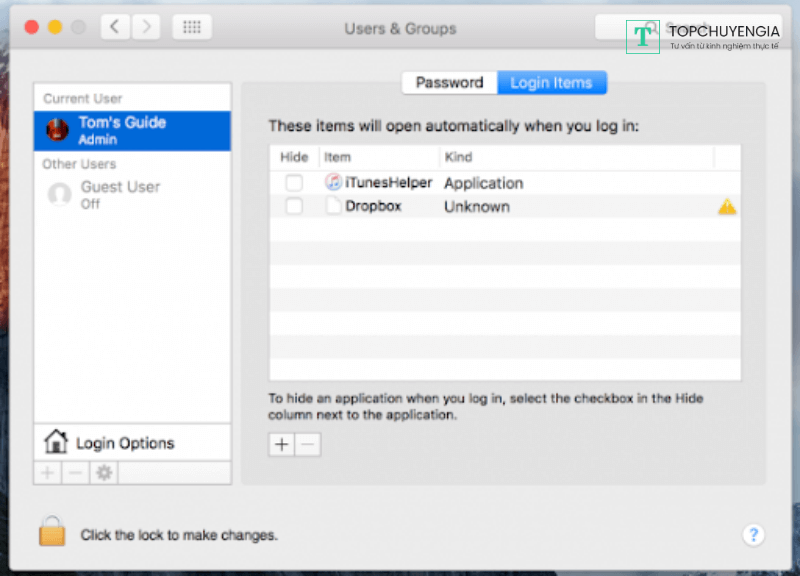The height and width of the screenshot is (576, 800).
Task: Open the gear actions menu under user list
Action: (x=103, y=473)
